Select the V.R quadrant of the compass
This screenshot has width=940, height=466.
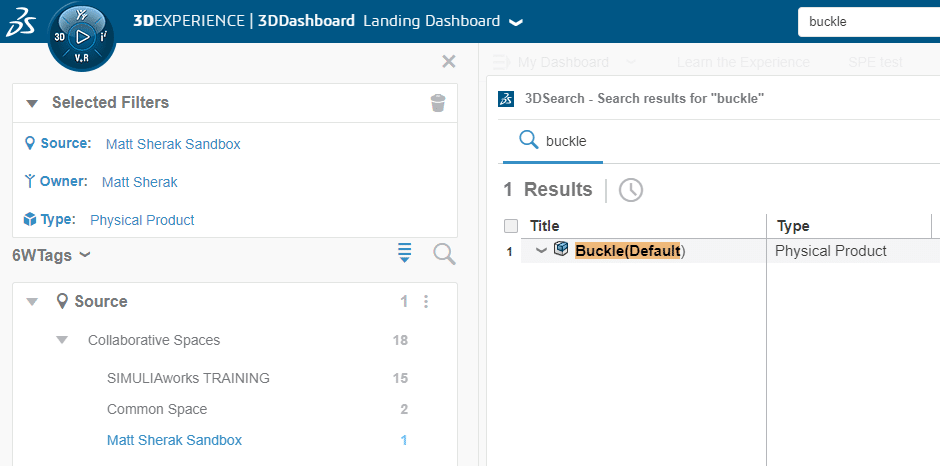pos(82,58)
